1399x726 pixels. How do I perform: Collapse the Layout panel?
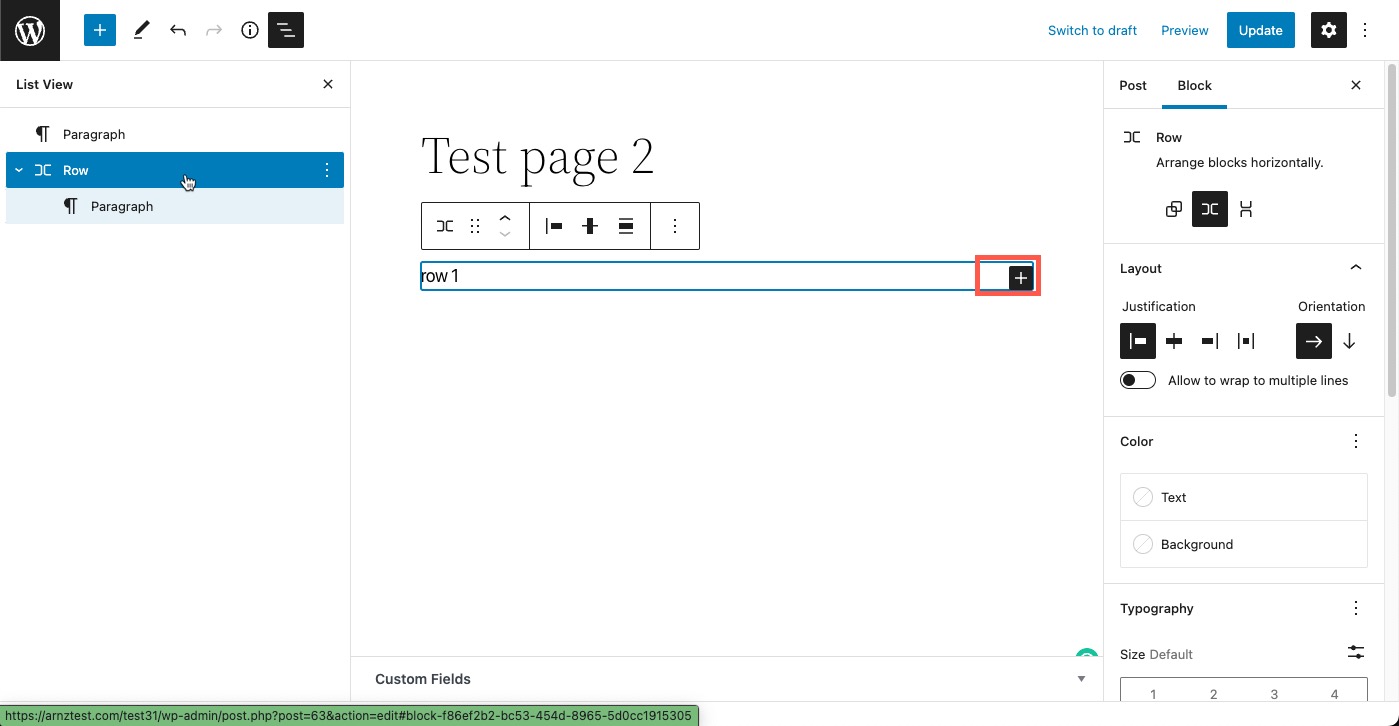pyautogui.click(x=1356, y=268)
